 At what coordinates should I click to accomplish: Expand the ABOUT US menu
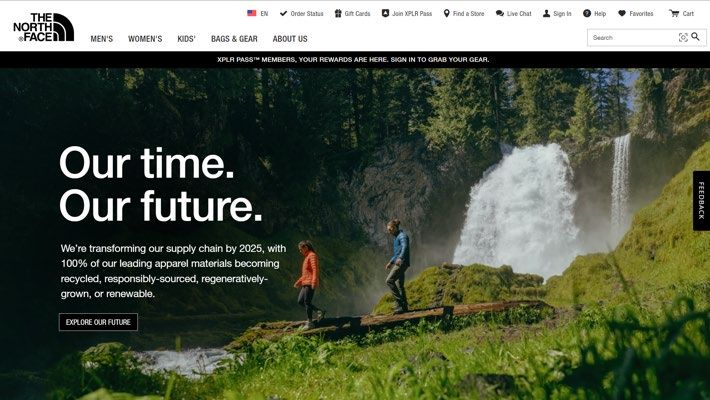(290, 39)
